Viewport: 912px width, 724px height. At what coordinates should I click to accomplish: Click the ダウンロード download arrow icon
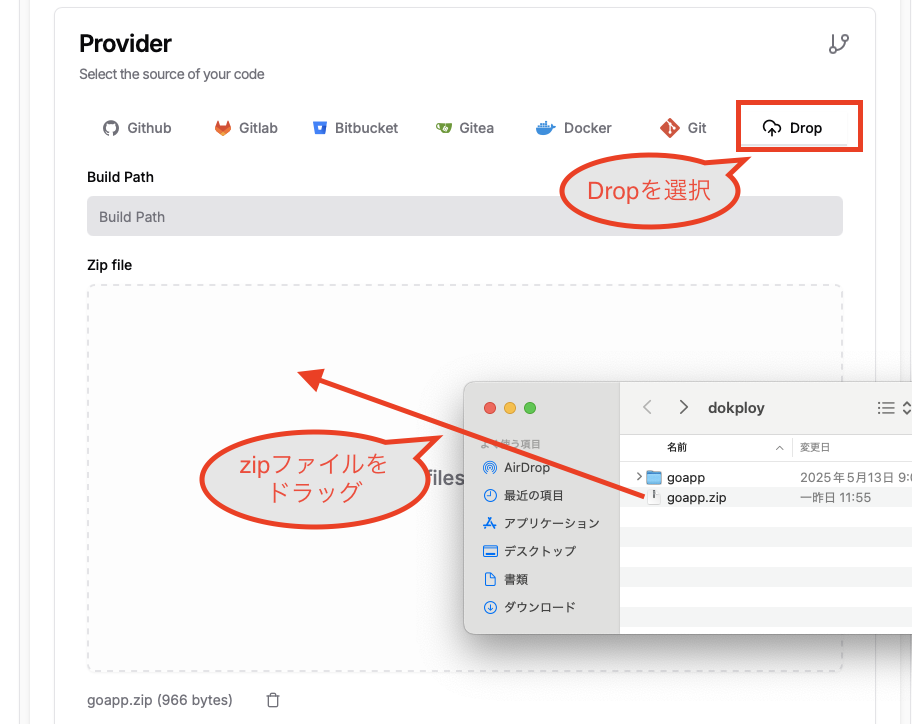coord(490,607)
